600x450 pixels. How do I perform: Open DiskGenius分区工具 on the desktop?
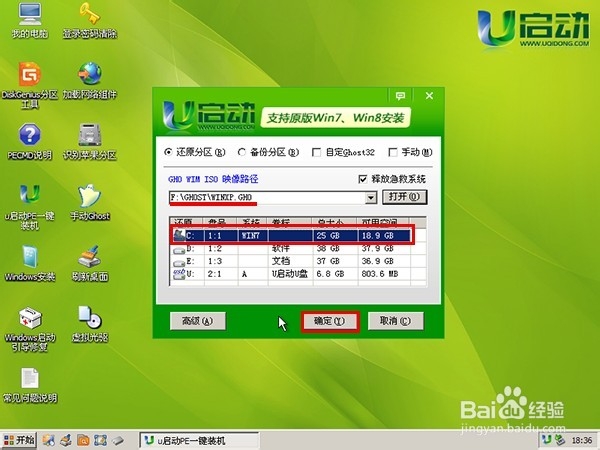(x=30, y=85)
